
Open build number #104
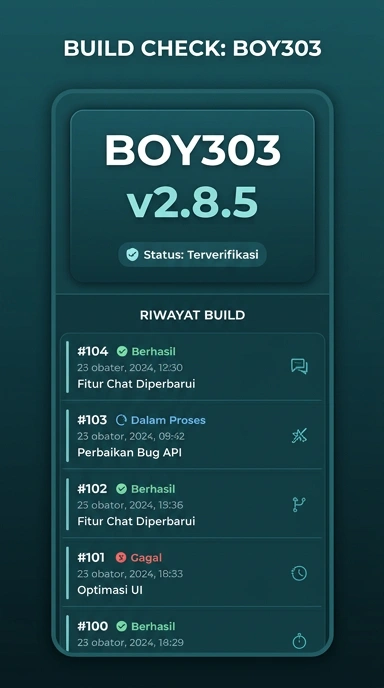tap(93, 351)
